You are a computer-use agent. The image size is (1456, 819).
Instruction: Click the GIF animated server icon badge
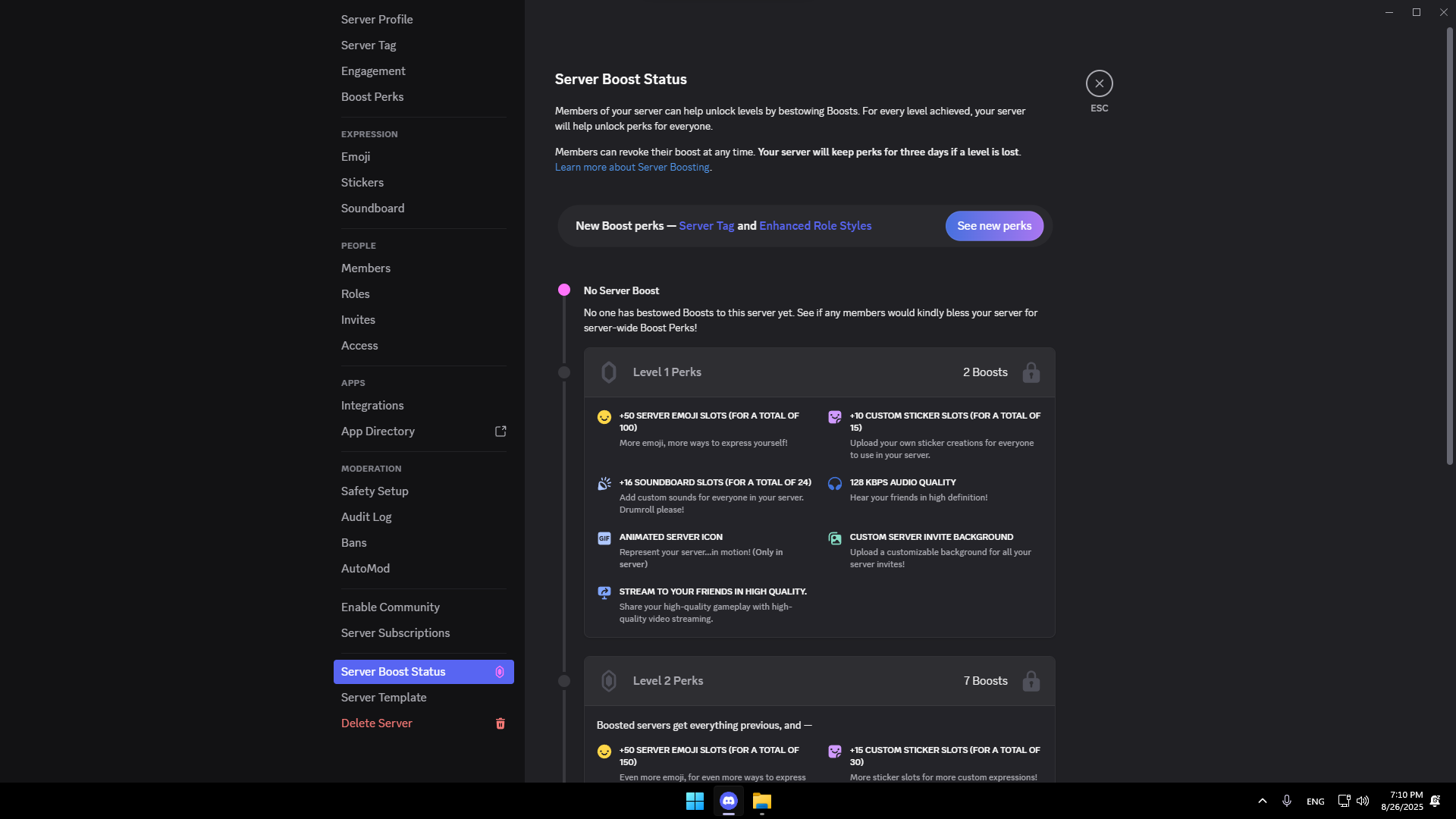pyautogui.click(x=604, y=538)
